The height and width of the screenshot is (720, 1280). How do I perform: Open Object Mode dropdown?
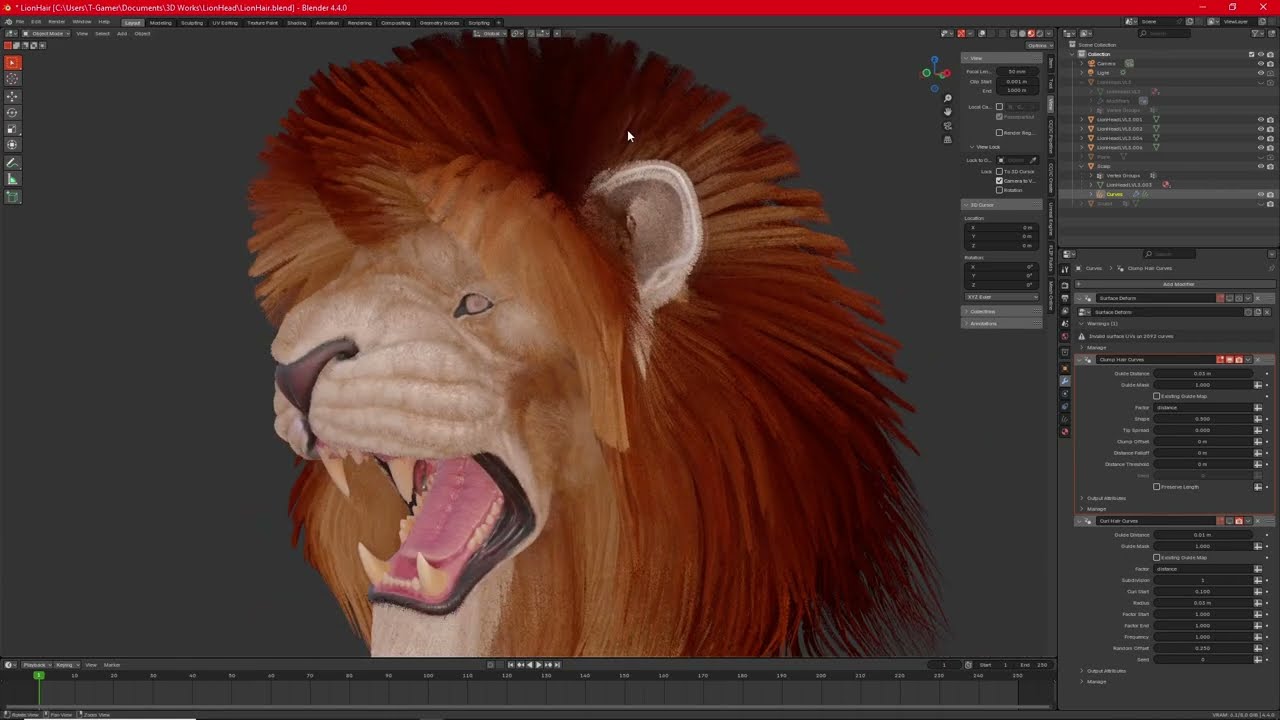coord(46,34)
